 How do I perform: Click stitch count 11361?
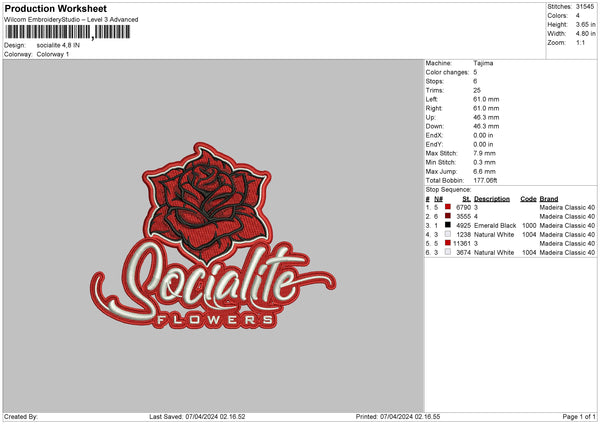462,243
